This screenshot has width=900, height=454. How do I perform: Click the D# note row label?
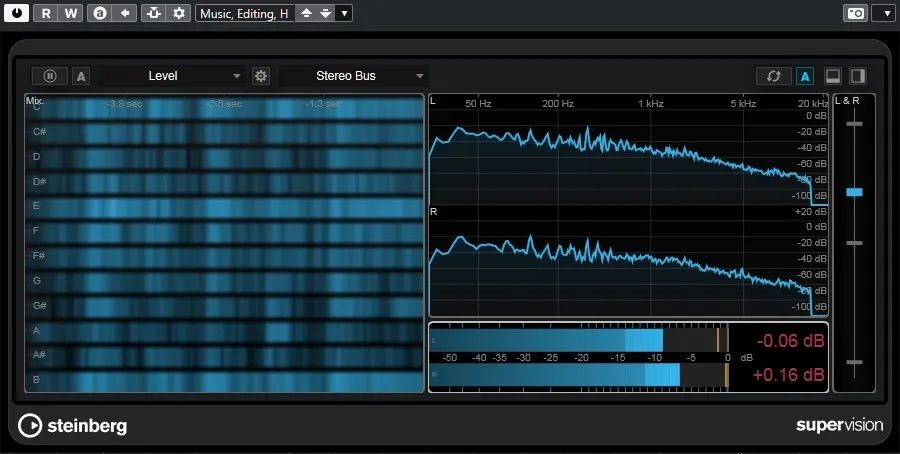(x=39, y=182)
